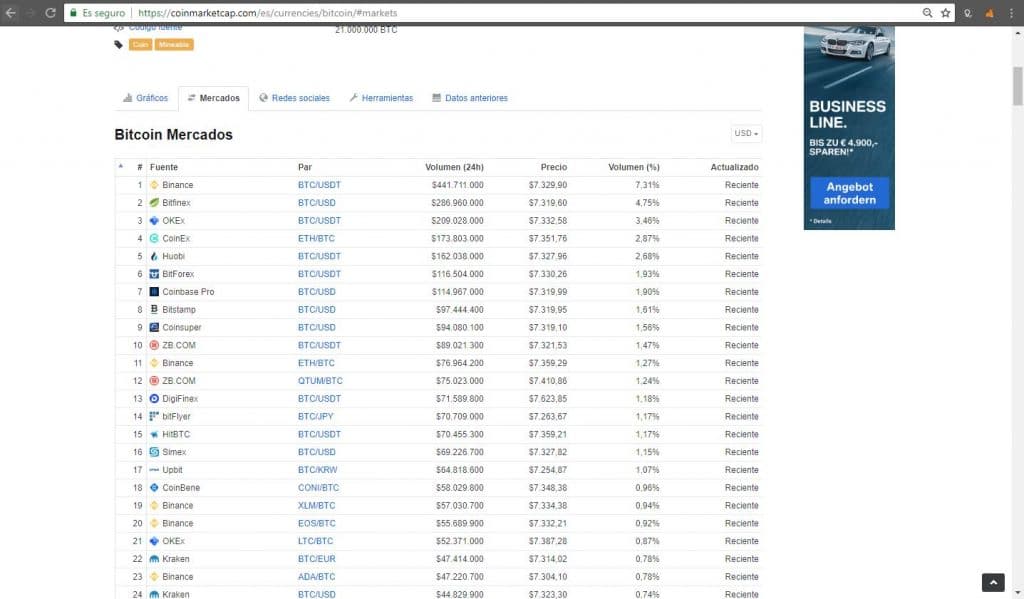Click the Huobi flame logo
The height and width of the screenshot is (599, 1024).
(154, 256)
